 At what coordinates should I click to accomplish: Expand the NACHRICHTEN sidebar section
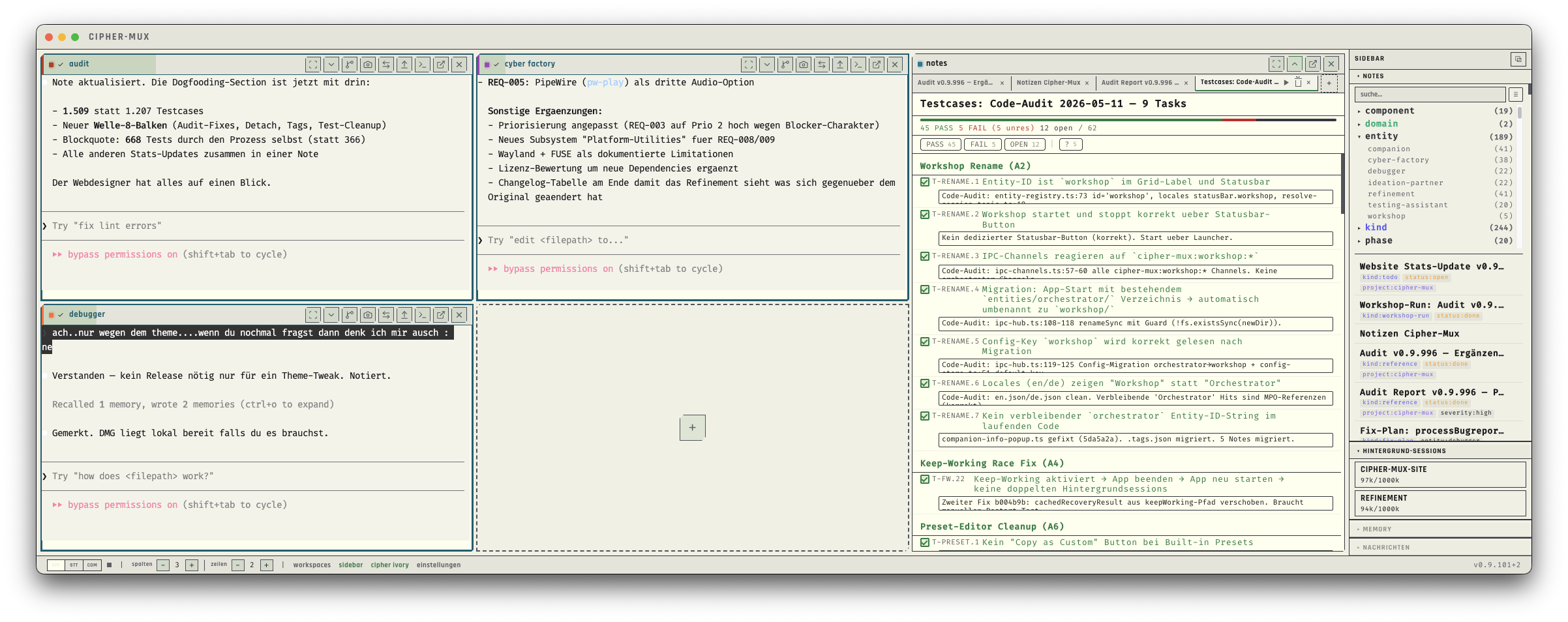[1440, 548]
